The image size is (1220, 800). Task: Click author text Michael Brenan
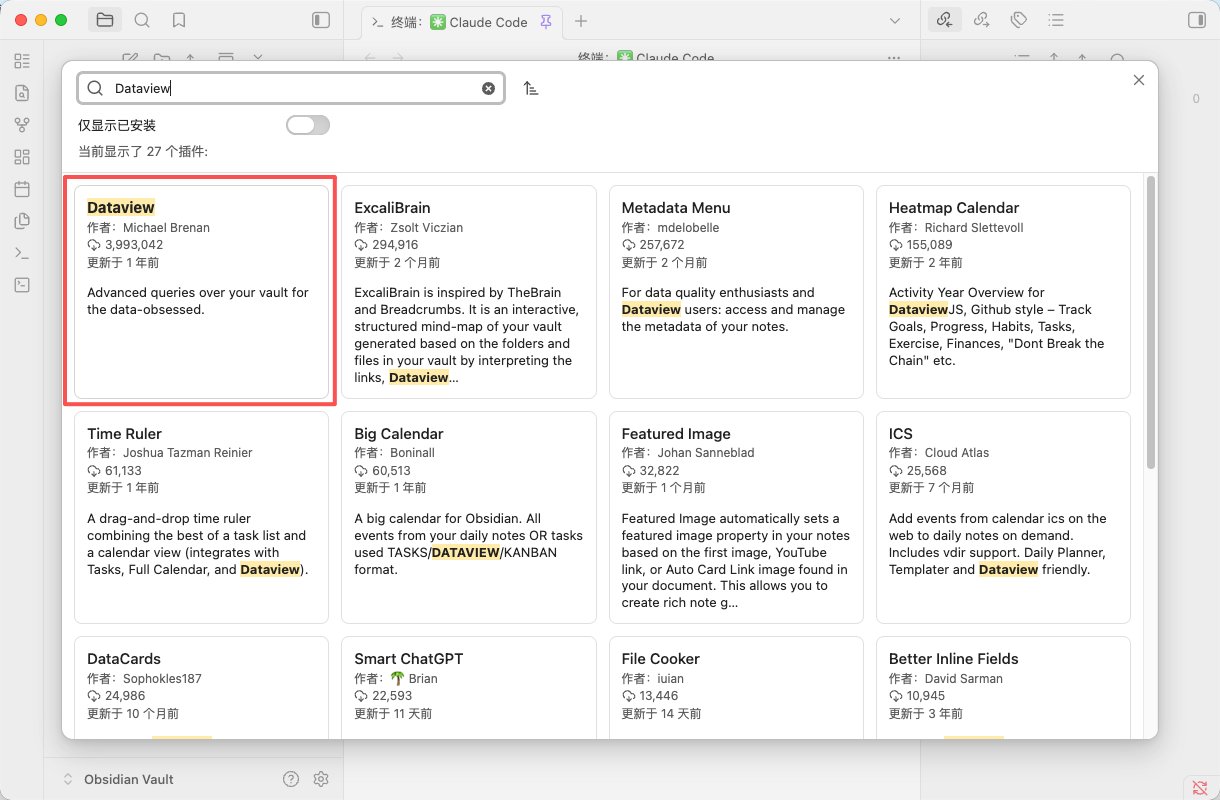tap(166, 227)
